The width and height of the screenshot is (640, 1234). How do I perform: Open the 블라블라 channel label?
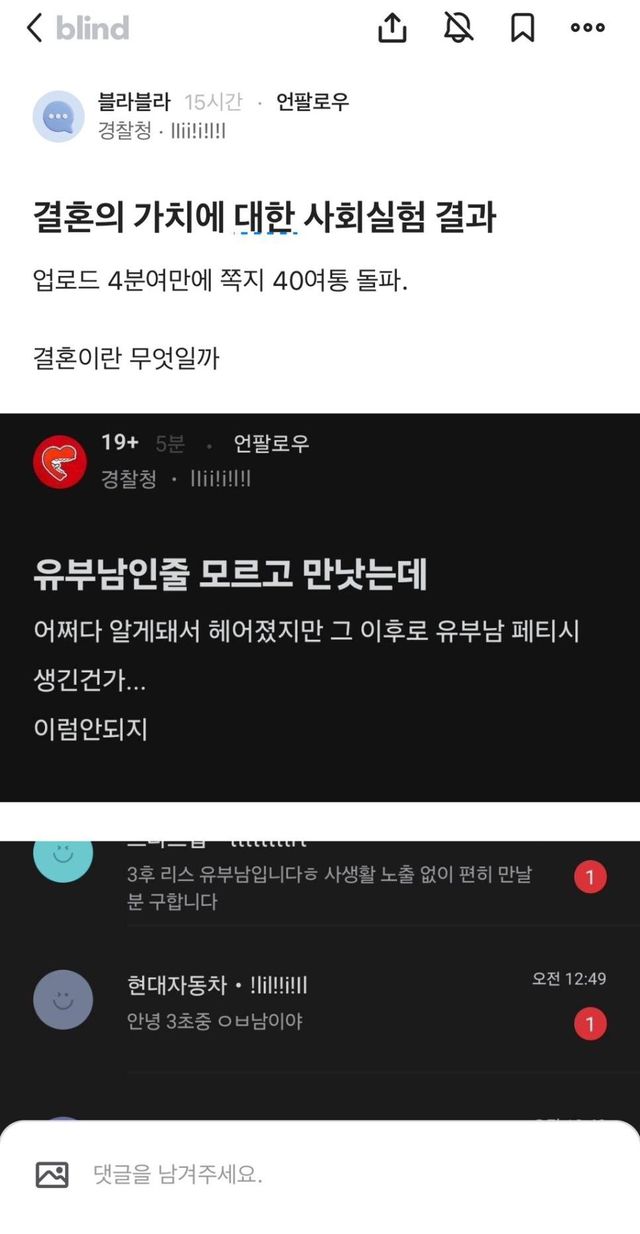click(134, 102)
